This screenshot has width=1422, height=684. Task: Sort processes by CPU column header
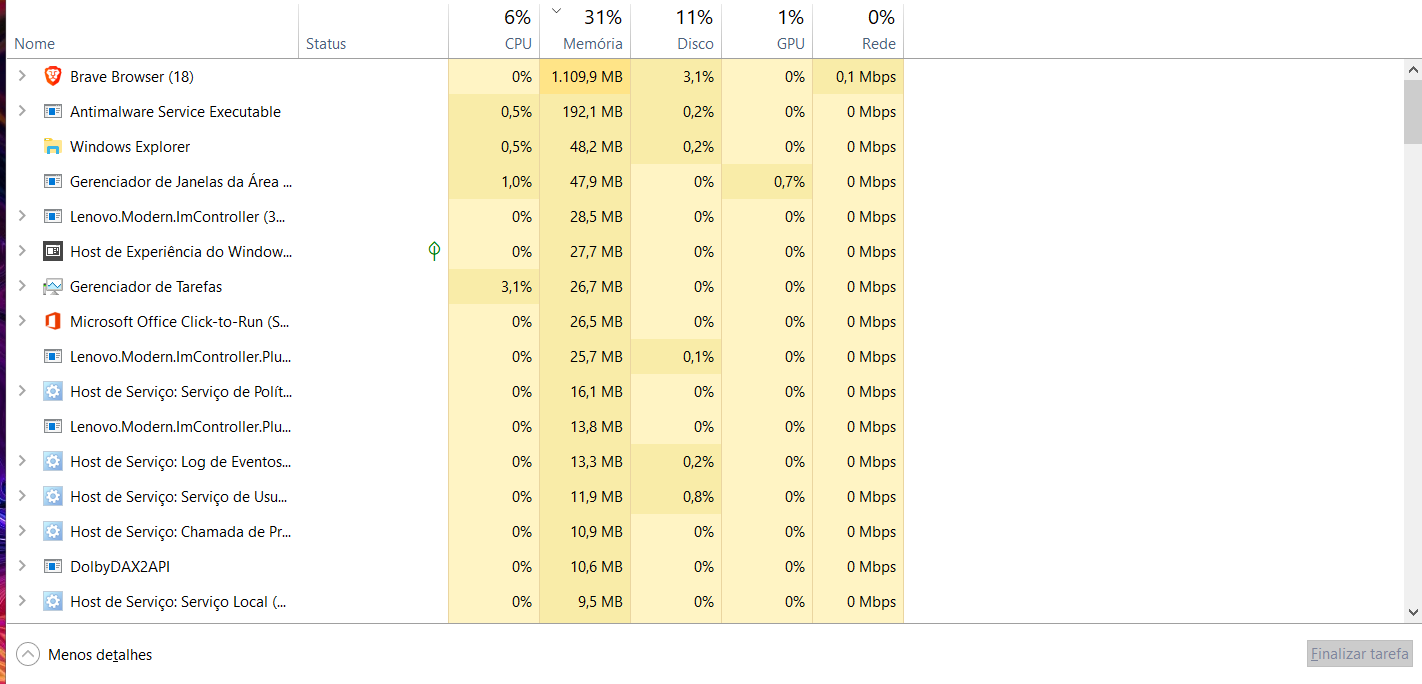pos(494,30)
